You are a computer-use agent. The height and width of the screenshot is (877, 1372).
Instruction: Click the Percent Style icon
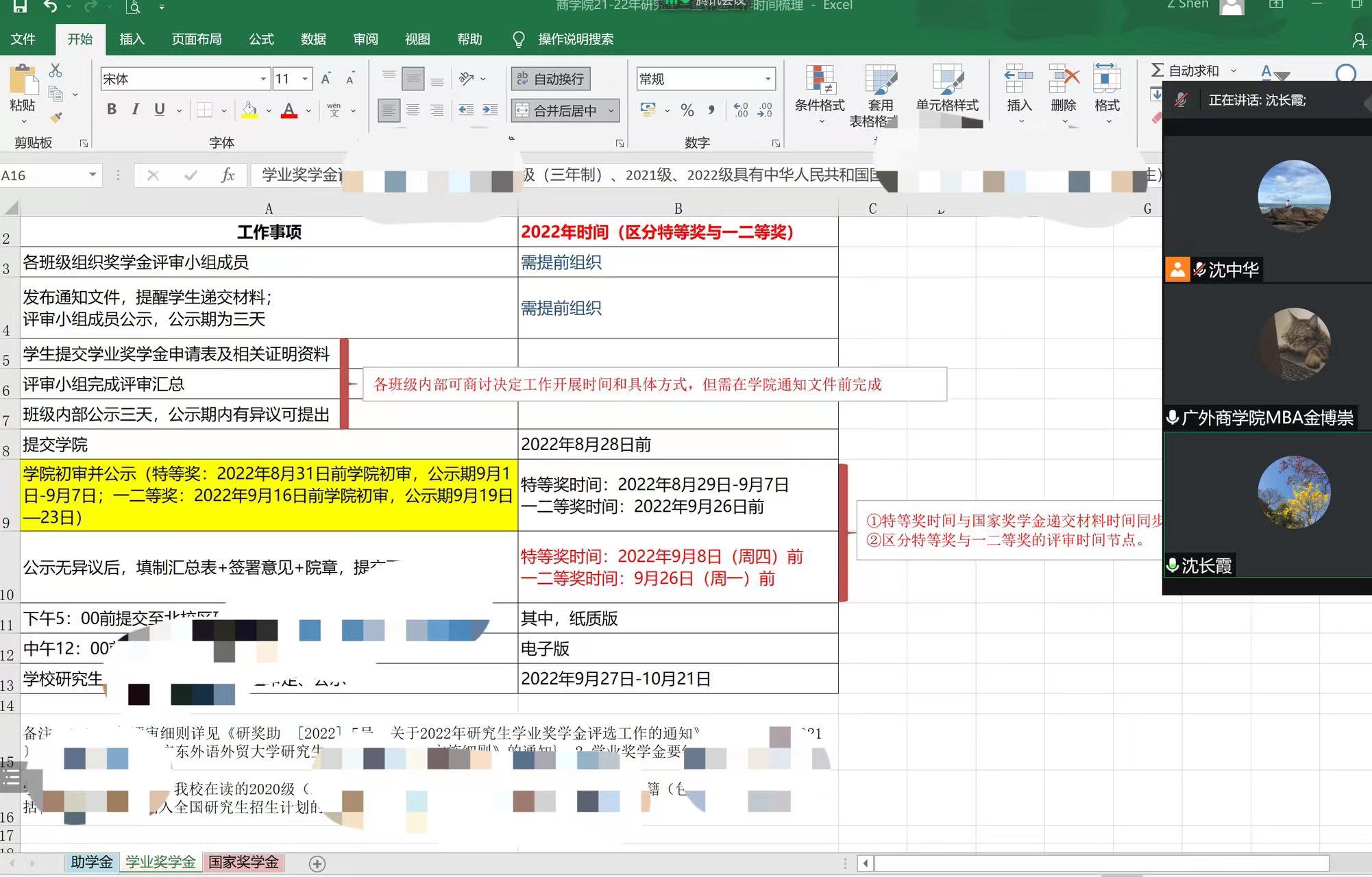[687, 110]
